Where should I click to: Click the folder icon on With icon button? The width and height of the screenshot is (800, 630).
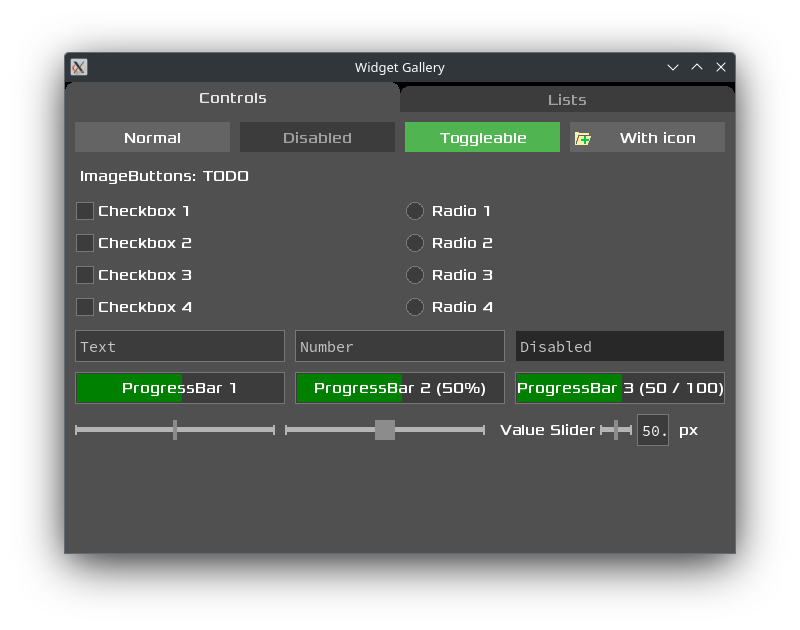pyautogui.click(x=583, y=138)
